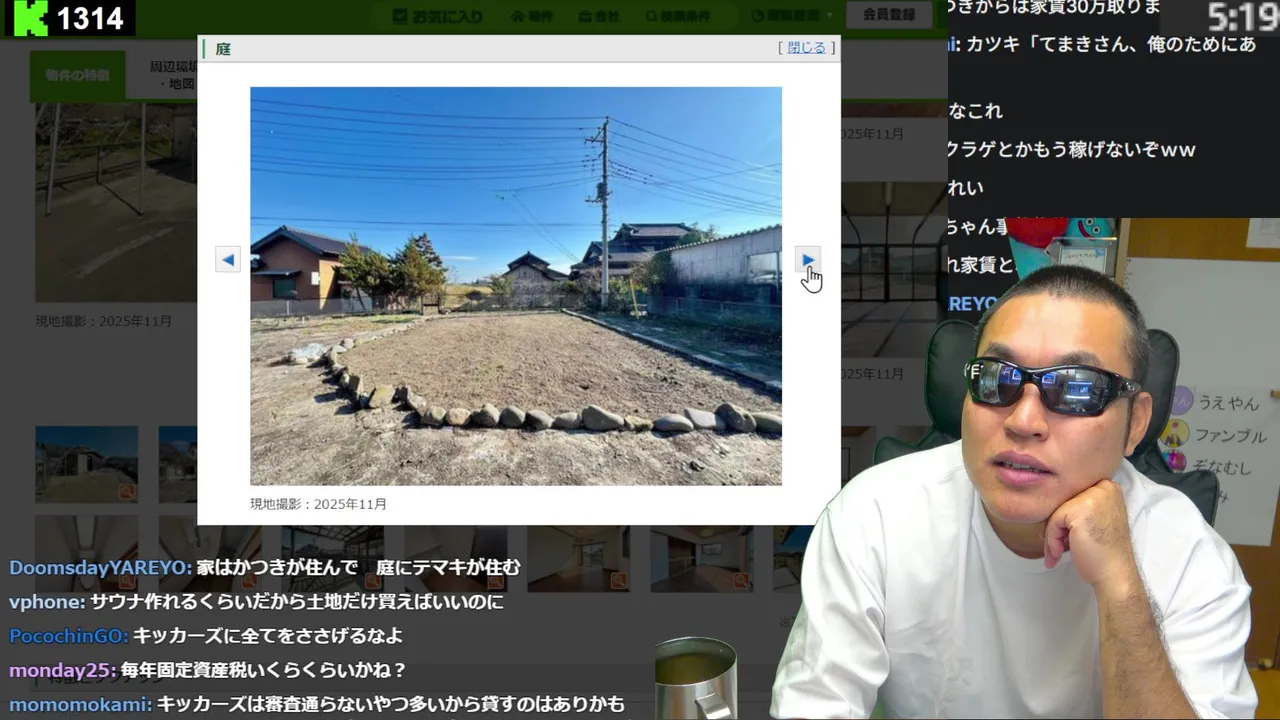Click the magnifier icon on the lower-row thumbnail above かね？
This screenshot has height=720, width=1280.
[x=372, y=580]
